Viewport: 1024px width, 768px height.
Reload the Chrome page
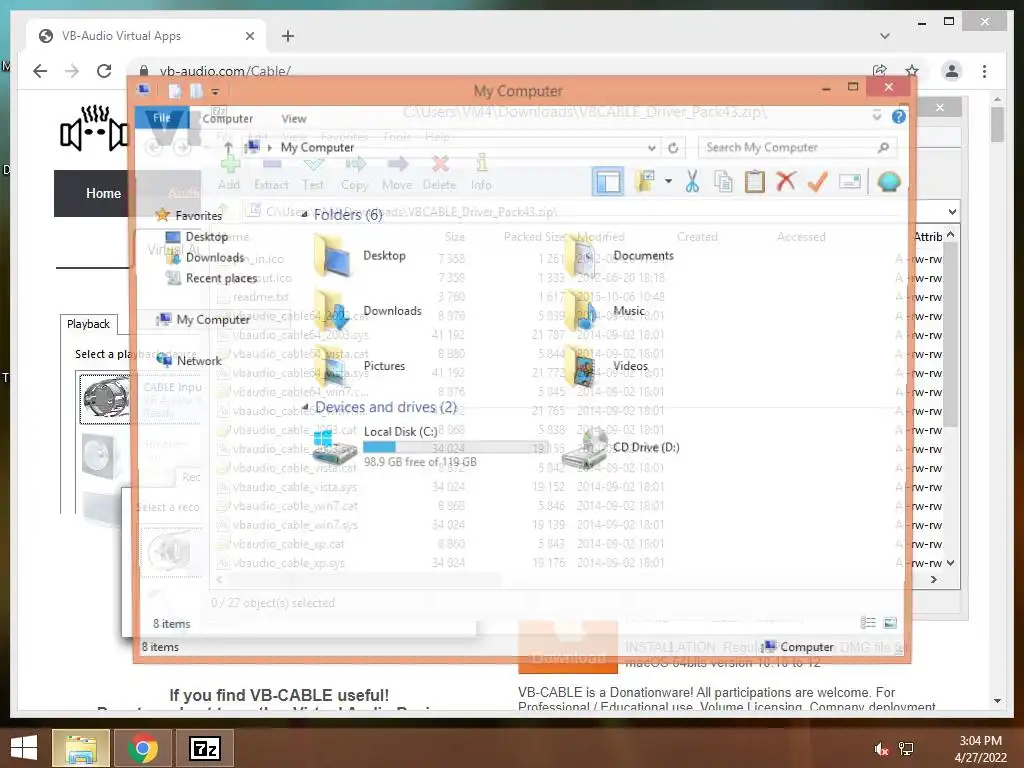tap(104, 71)
